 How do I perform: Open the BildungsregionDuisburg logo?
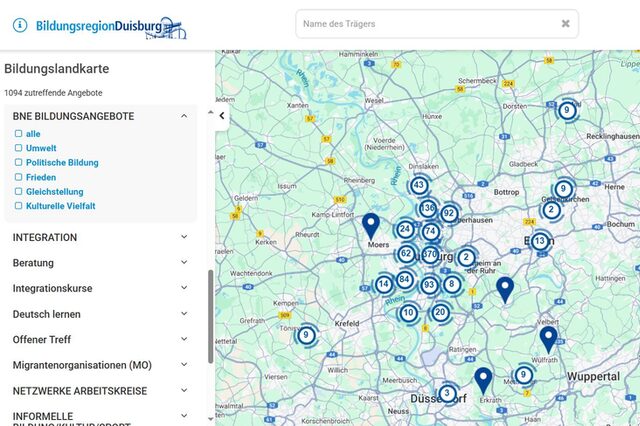point(111,28)
